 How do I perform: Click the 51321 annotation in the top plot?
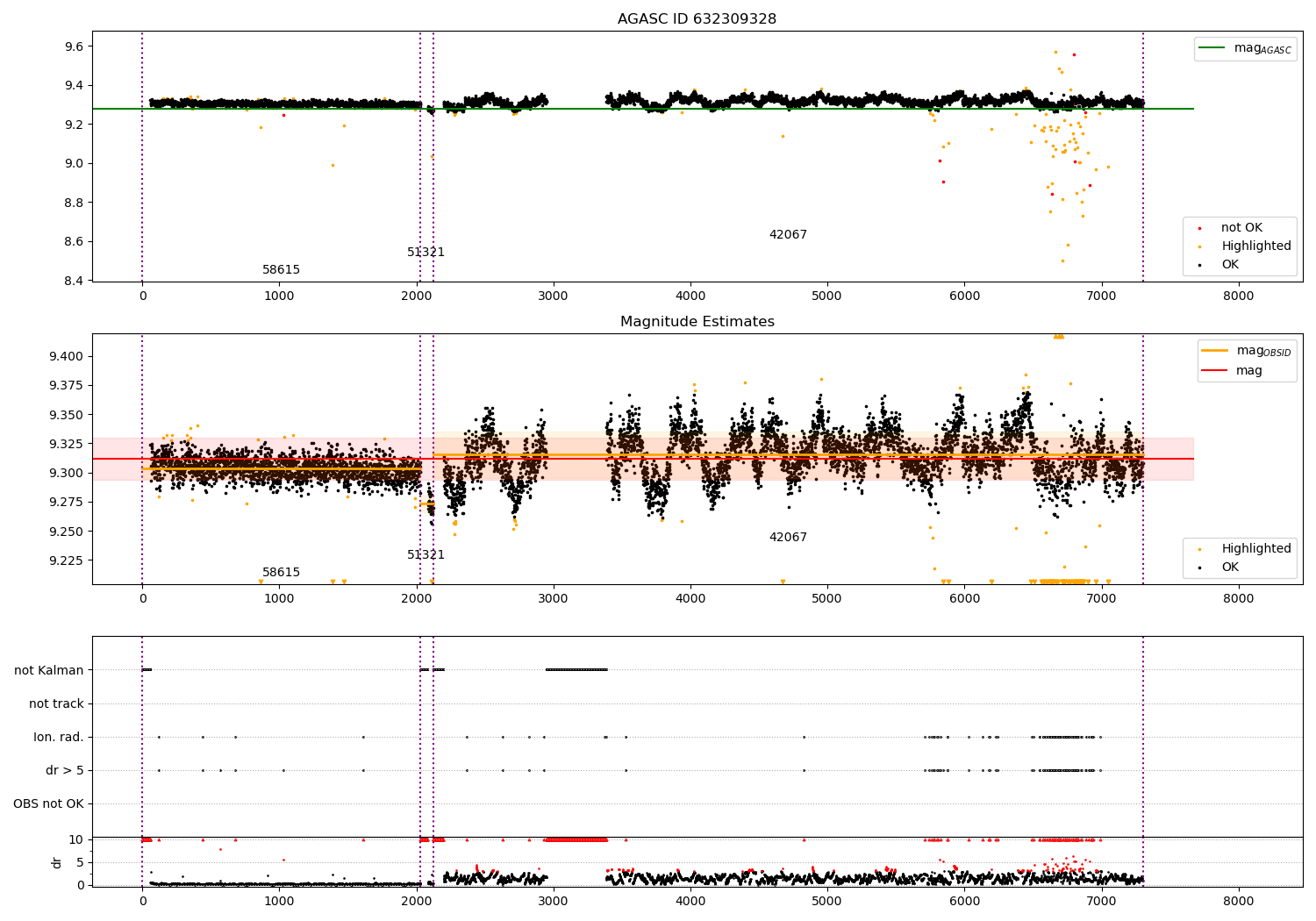426,253
